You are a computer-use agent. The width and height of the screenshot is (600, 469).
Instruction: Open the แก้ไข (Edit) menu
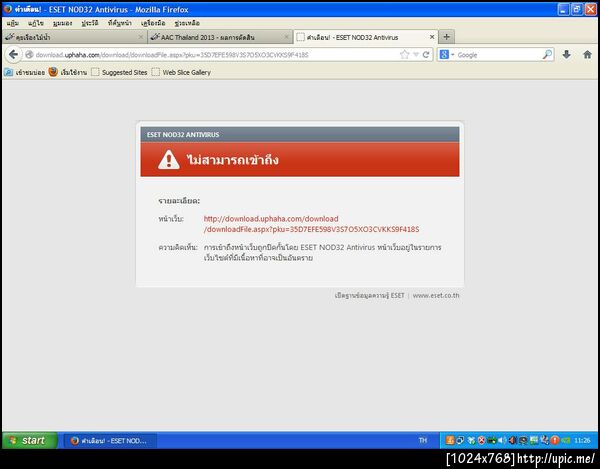click(36, 23)
